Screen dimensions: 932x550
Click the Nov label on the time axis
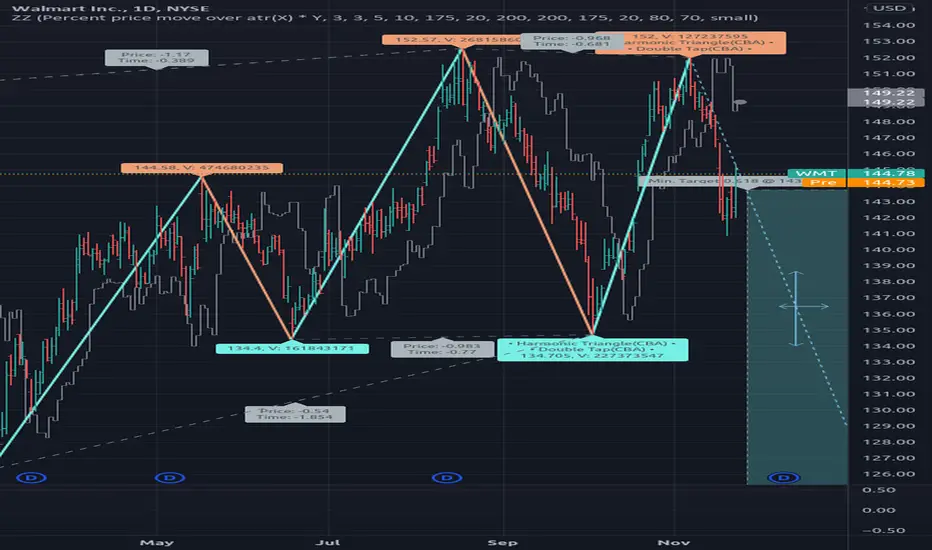pos(674,542)
